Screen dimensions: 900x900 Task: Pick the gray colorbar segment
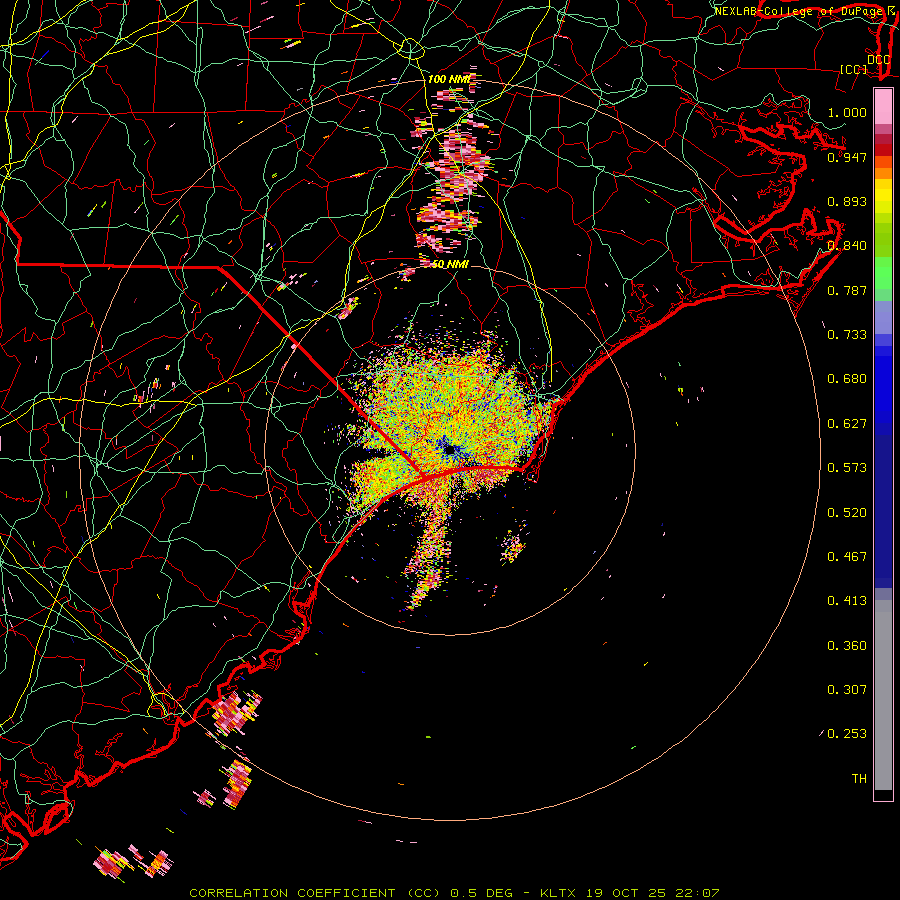pos(883,695)
